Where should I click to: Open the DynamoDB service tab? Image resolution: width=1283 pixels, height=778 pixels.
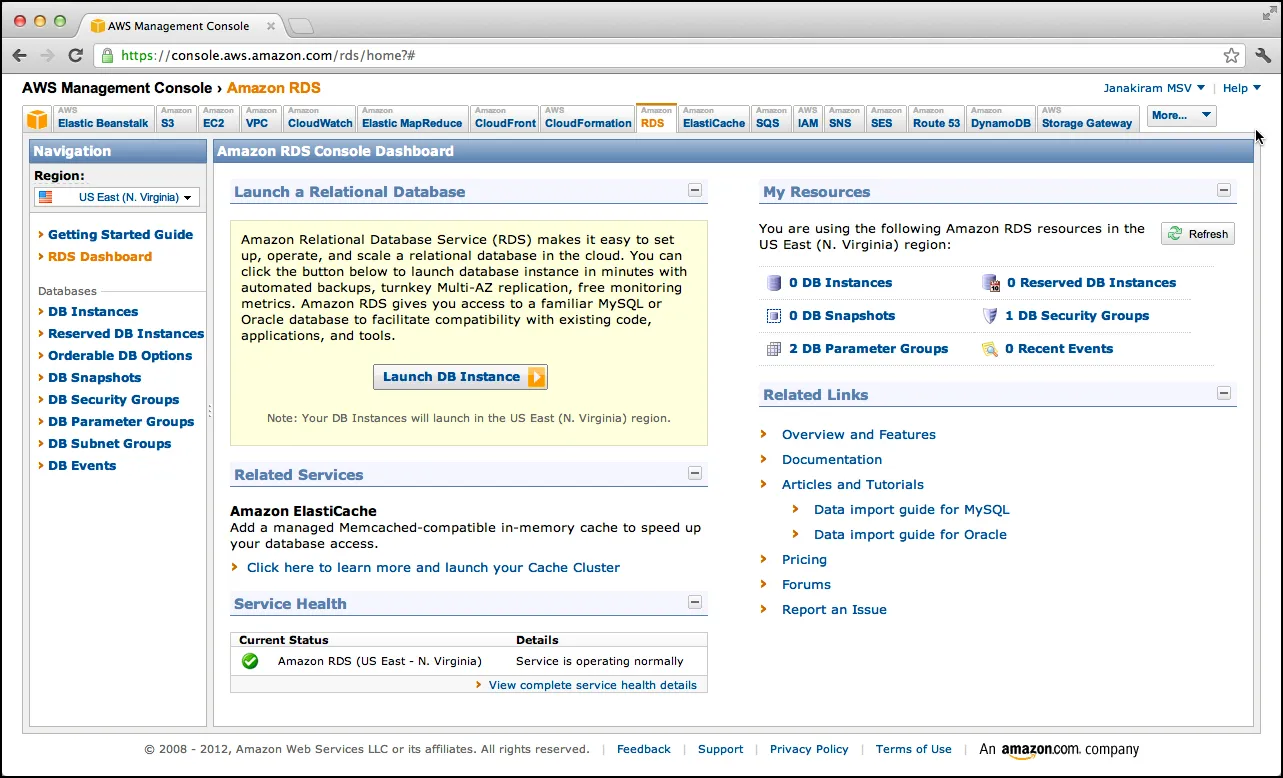coord(1002,119)
